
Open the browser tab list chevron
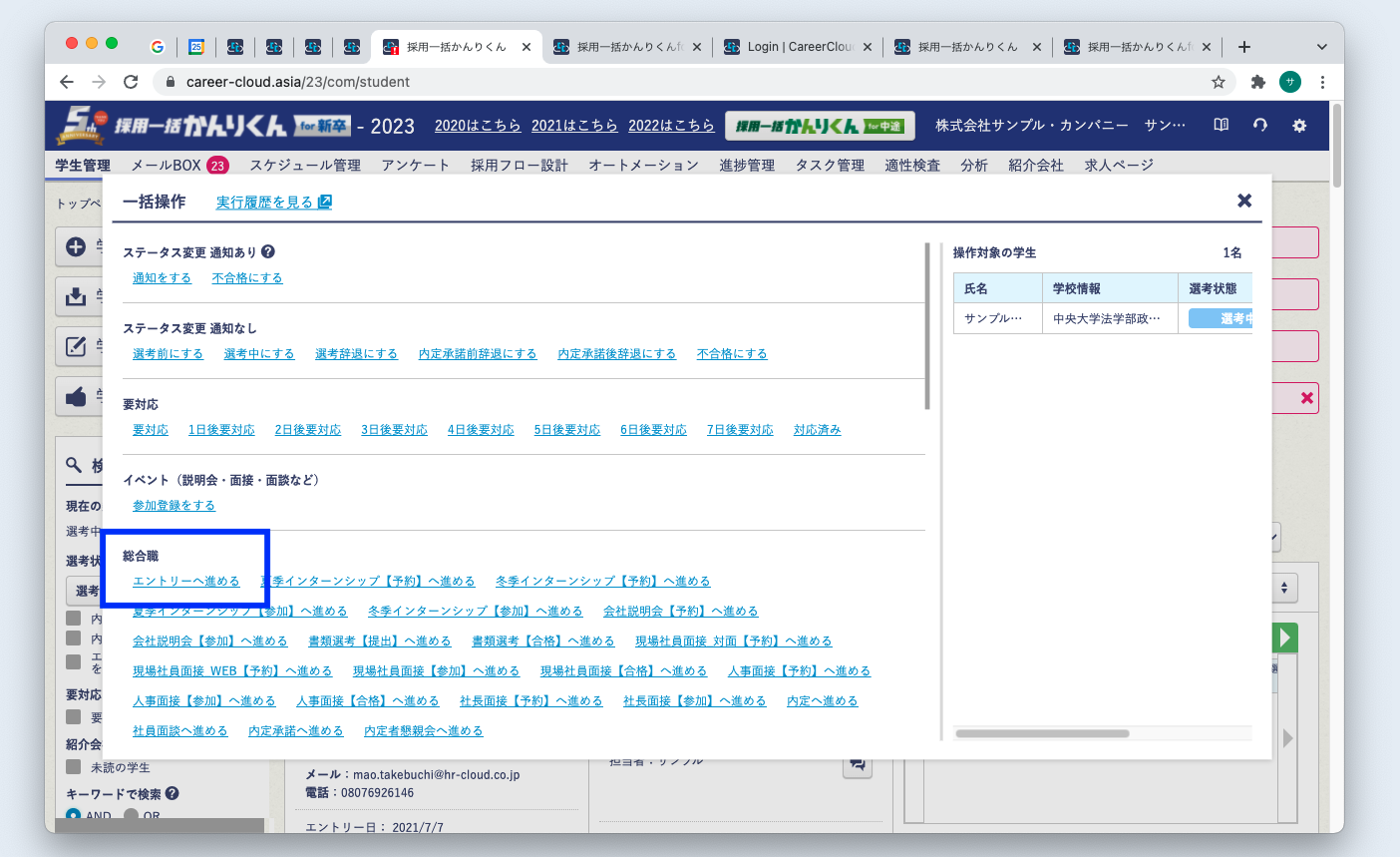1321,47
